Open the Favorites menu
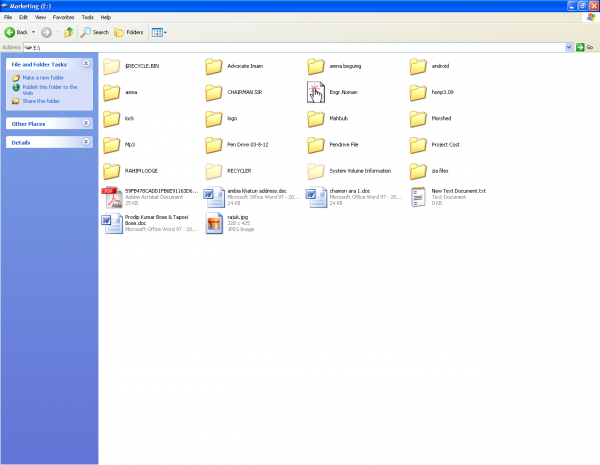600x465 pixels. [x=62, y=17]
